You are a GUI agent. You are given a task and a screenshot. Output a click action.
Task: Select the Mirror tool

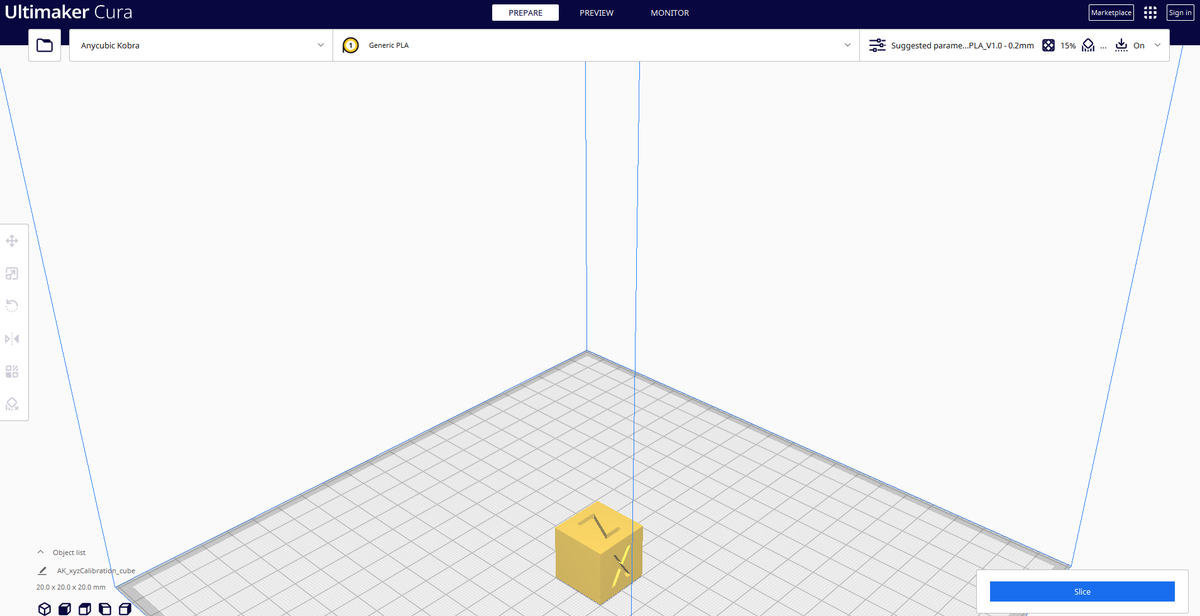(12, 339)
